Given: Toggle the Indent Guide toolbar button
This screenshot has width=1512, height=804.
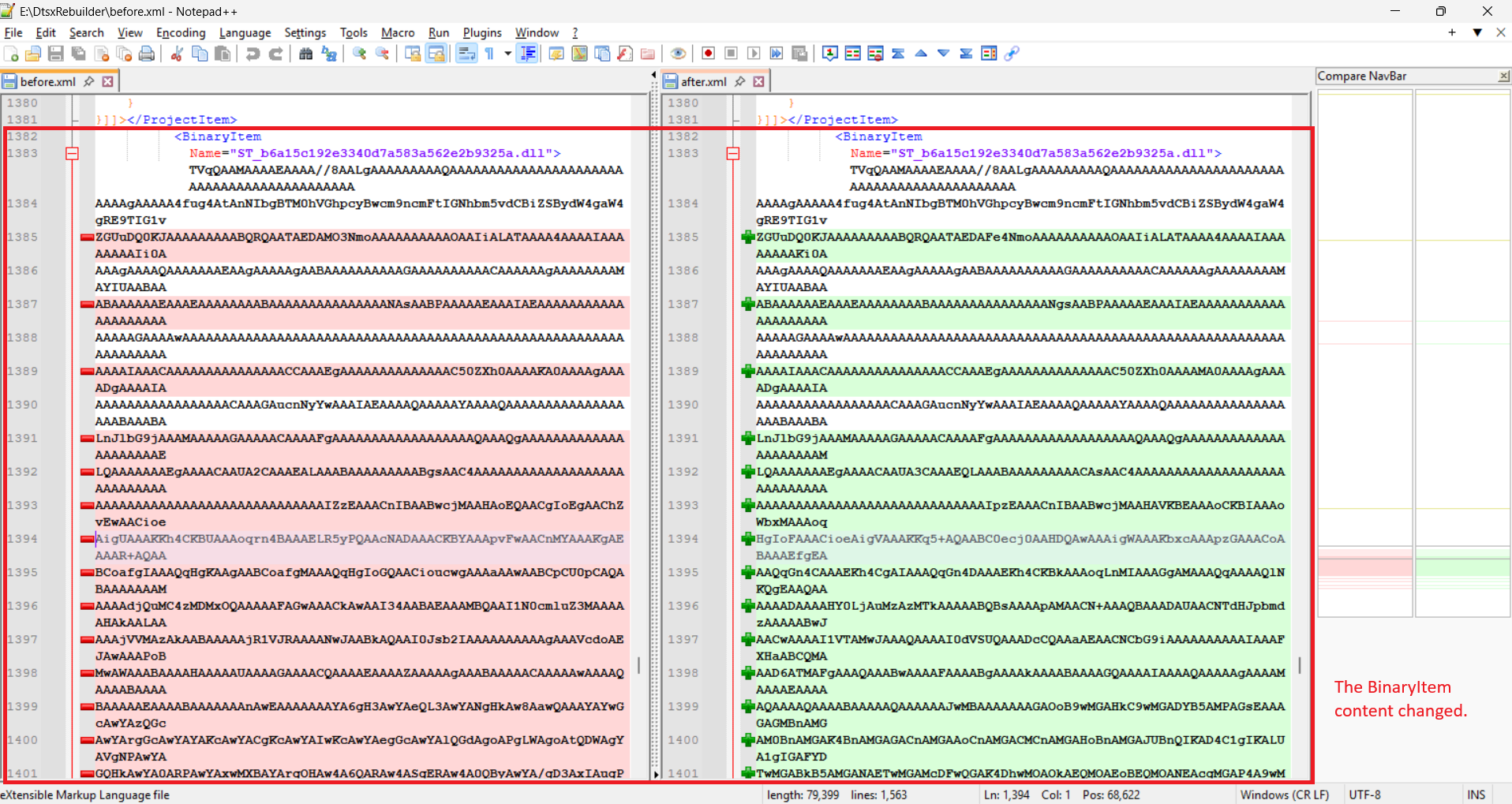Looking at the screenshot, I should tap(528, 54).
